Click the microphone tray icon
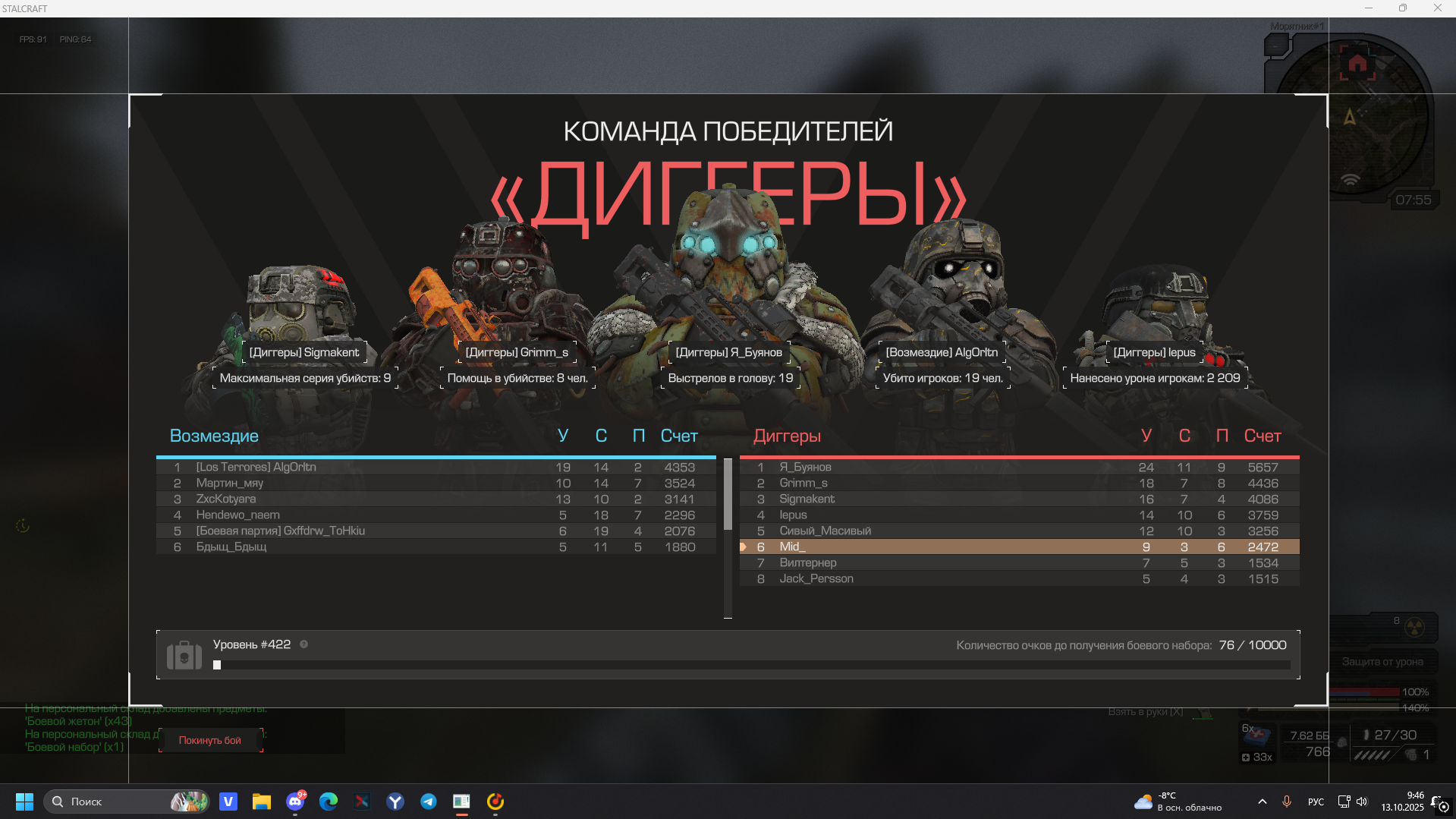Screen dimensions: 1456x819 (1287, 802)
